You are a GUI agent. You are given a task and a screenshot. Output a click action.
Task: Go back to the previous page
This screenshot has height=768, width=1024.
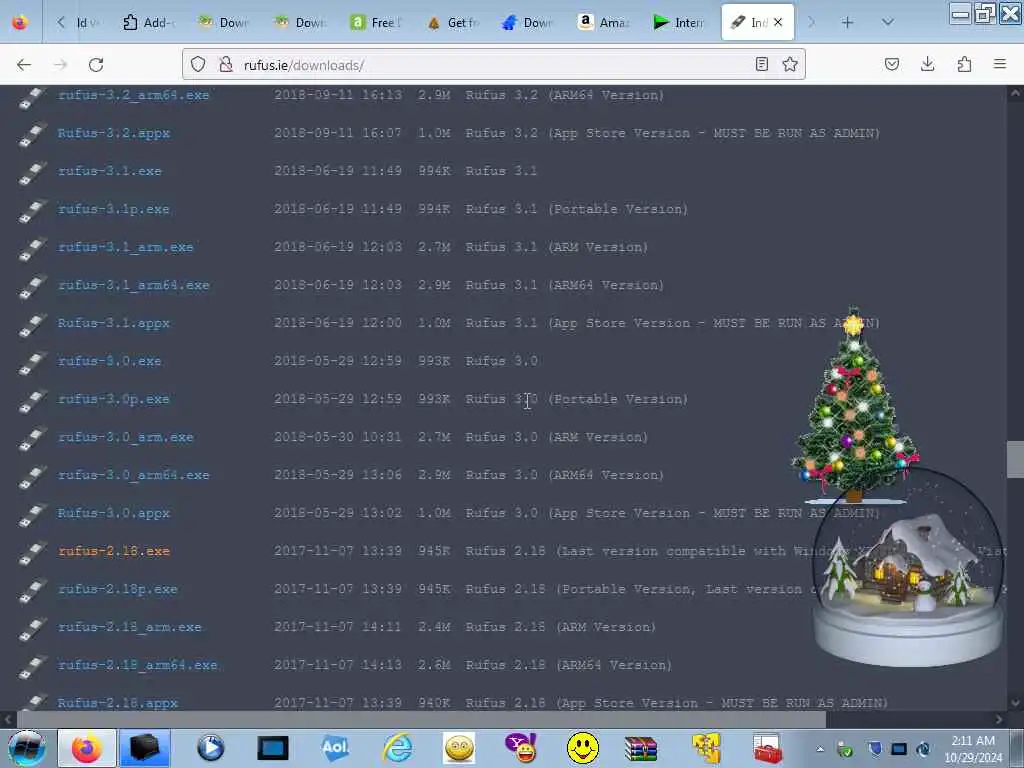tap(24, 65)
